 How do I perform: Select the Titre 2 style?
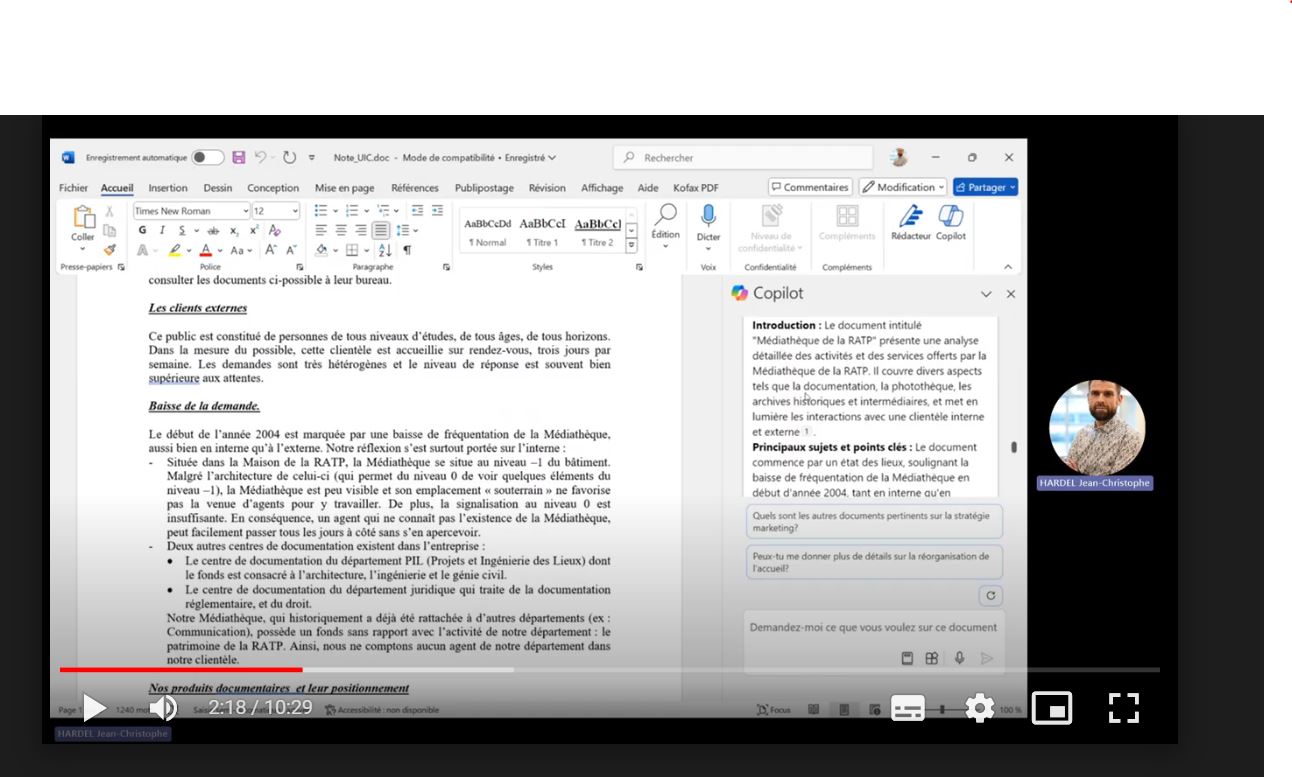[x=596, y=231]
